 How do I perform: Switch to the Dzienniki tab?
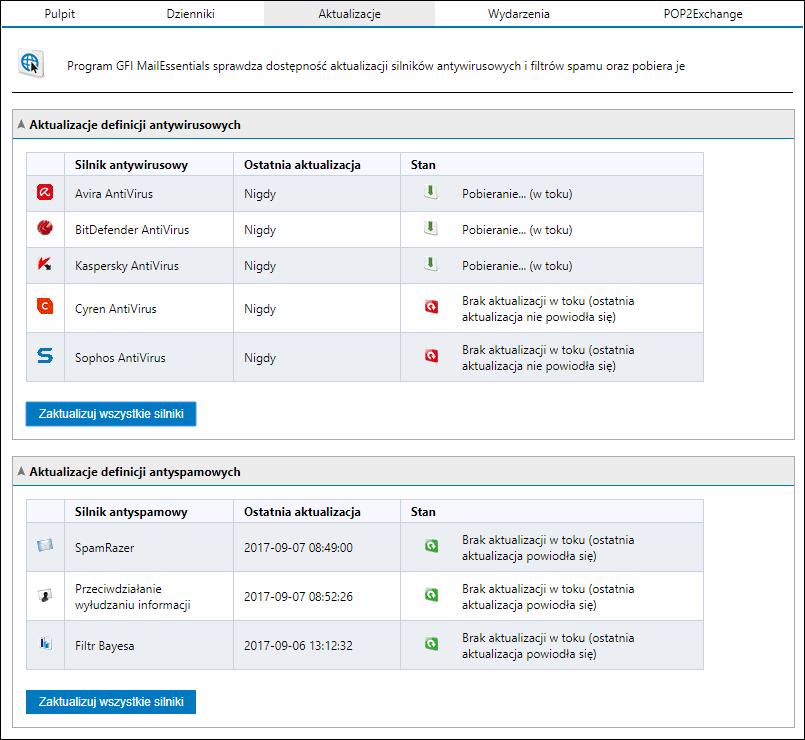[190, 14]
